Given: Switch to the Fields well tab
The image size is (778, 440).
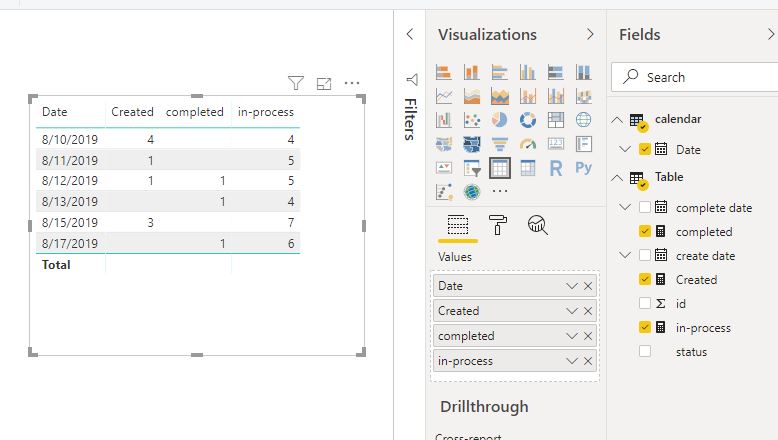Looking at the screenshot, I should tap(457, 226).
